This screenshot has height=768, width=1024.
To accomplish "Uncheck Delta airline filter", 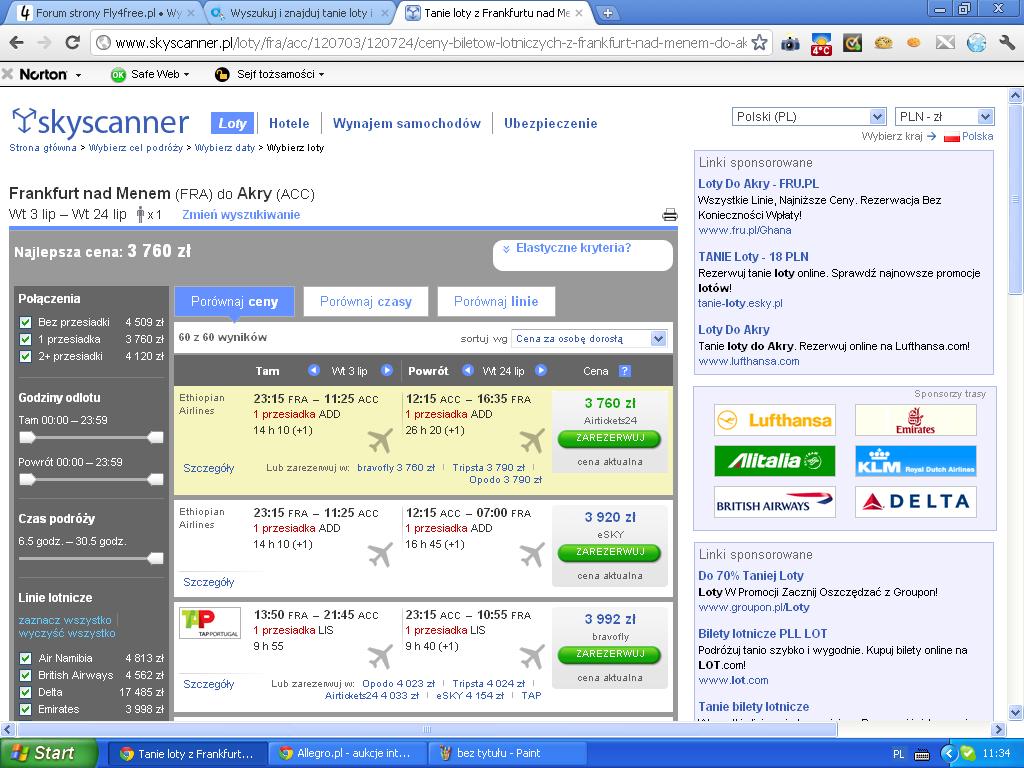I will tap(25, 692).
